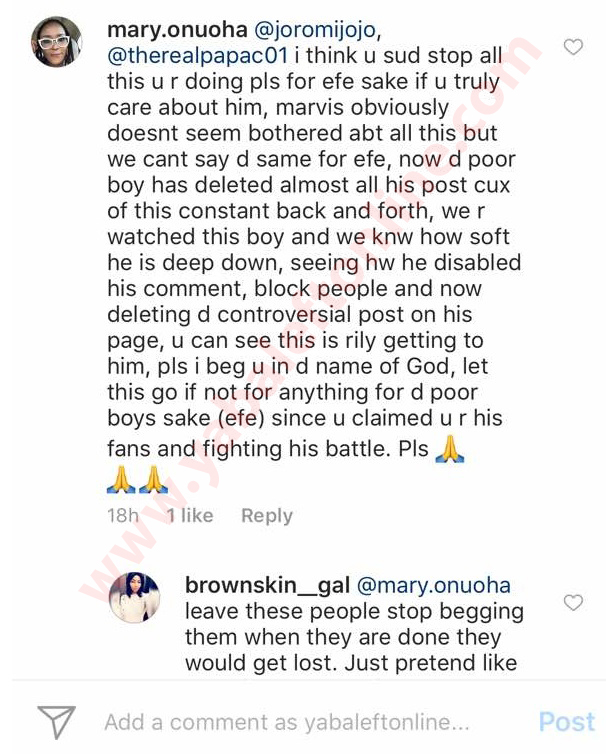Screen dimensions: 606x754
Task: Like brownskin__gal's reply with heart icon
Action: [x=573, y=603]
